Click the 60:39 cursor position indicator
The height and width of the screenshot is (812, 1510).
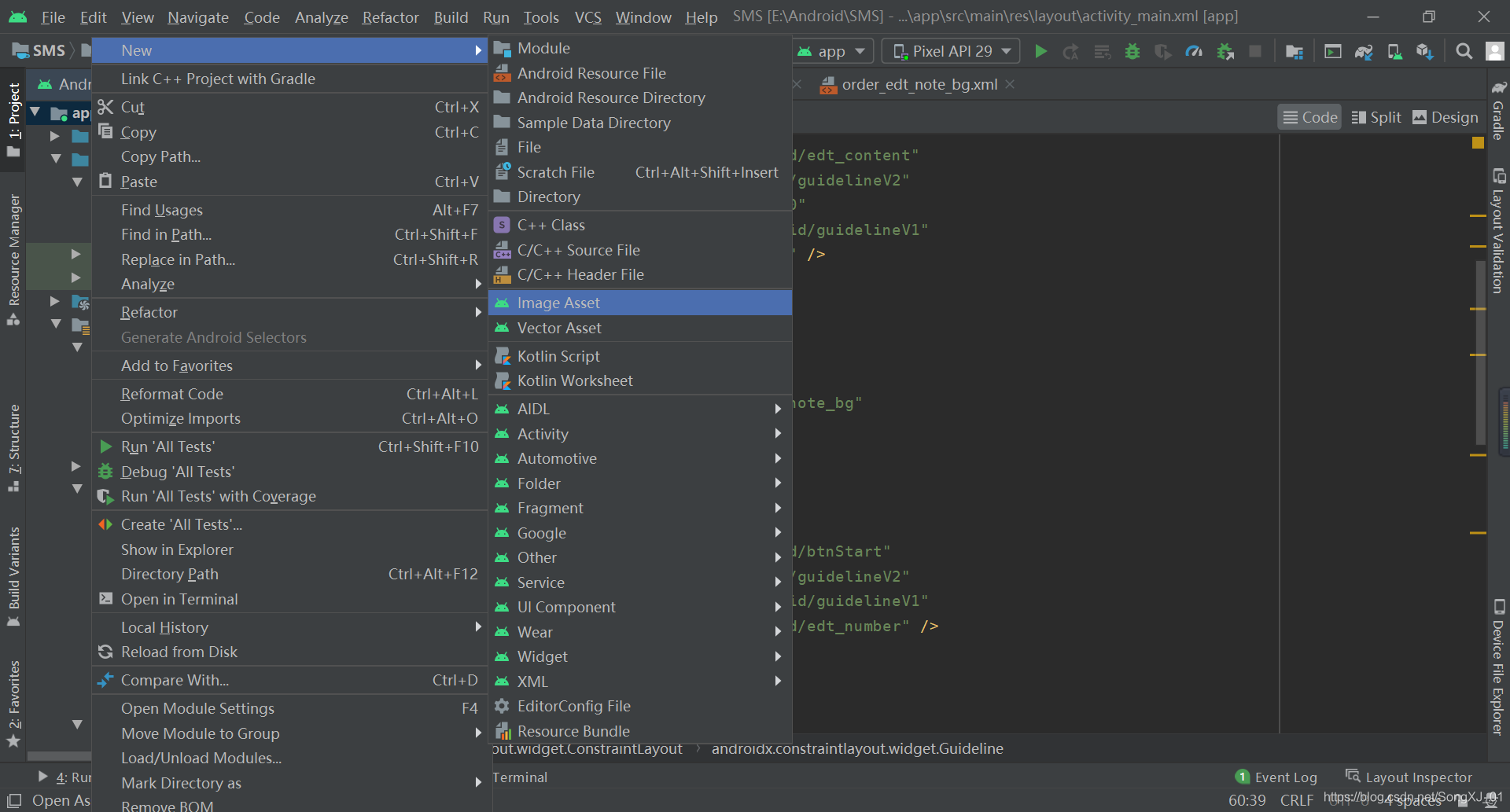1247,800
